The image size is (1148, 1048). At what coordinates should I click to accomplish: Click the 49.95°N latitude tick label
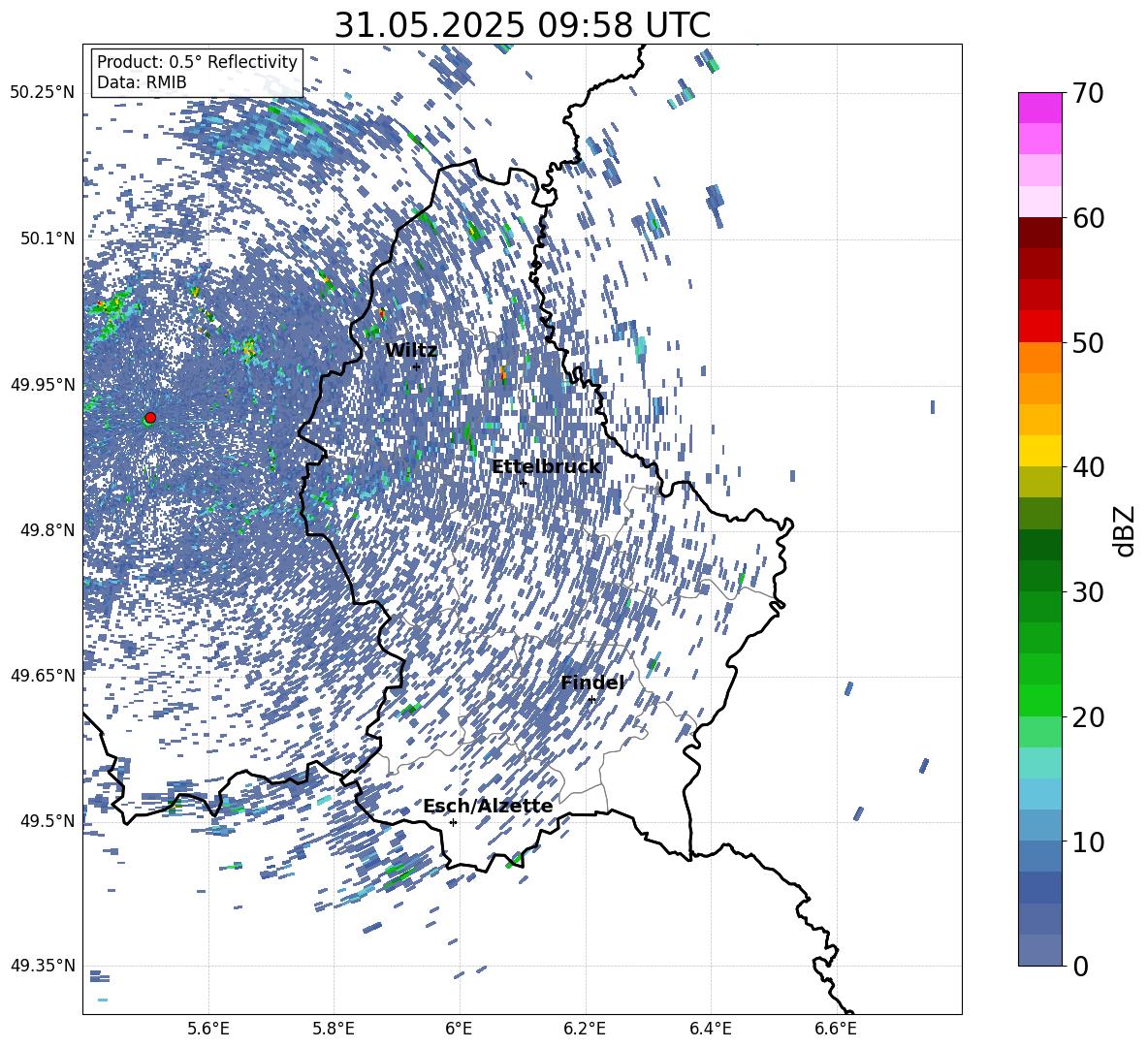(43, 384)
